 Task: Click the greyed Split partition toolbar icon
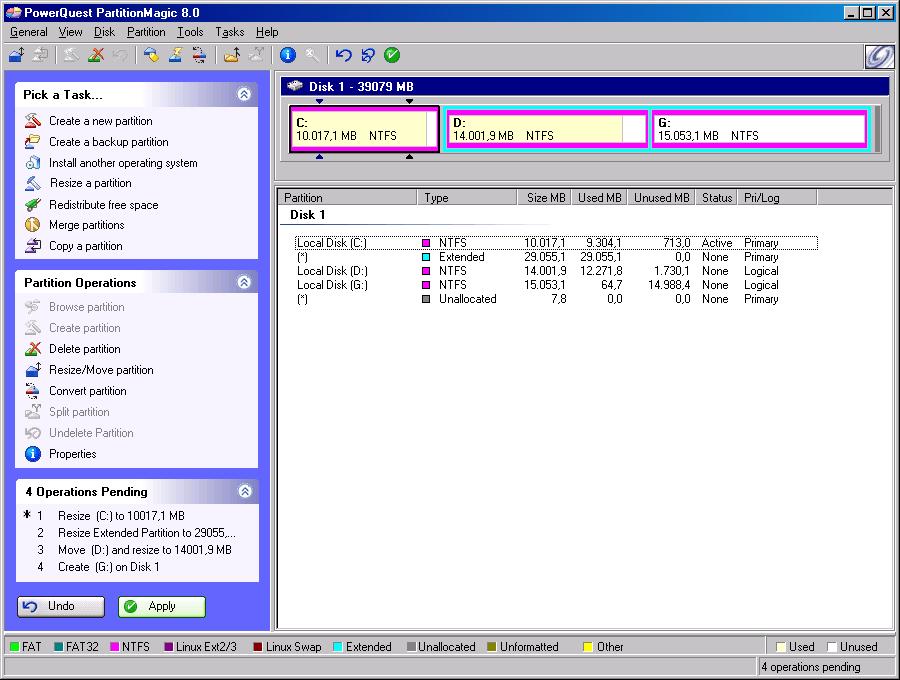(256, 55)
